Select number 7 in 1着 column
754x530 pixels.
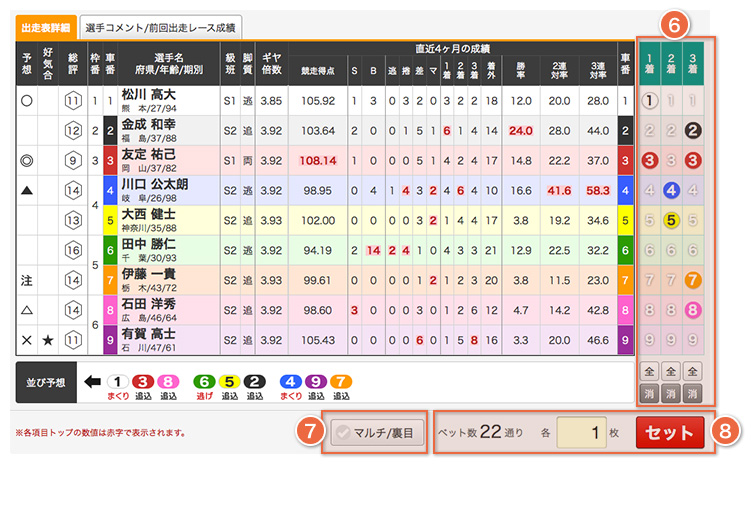point(649,280)
